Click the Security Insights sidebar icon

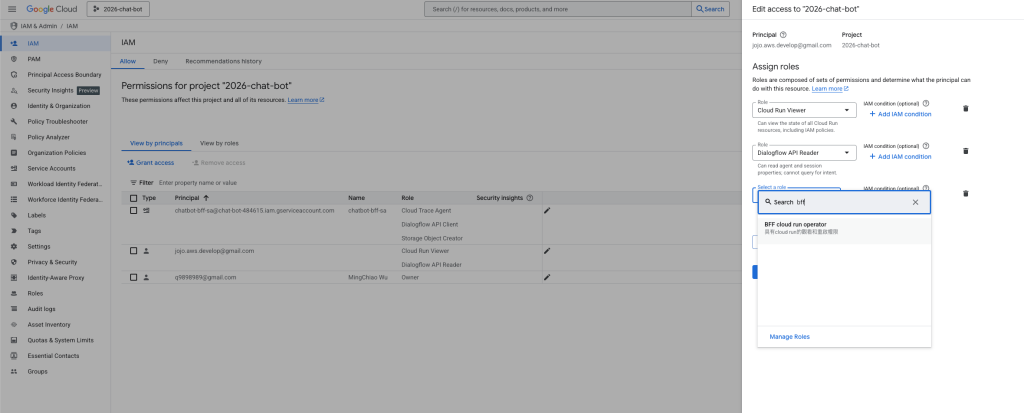click(14, 90)
